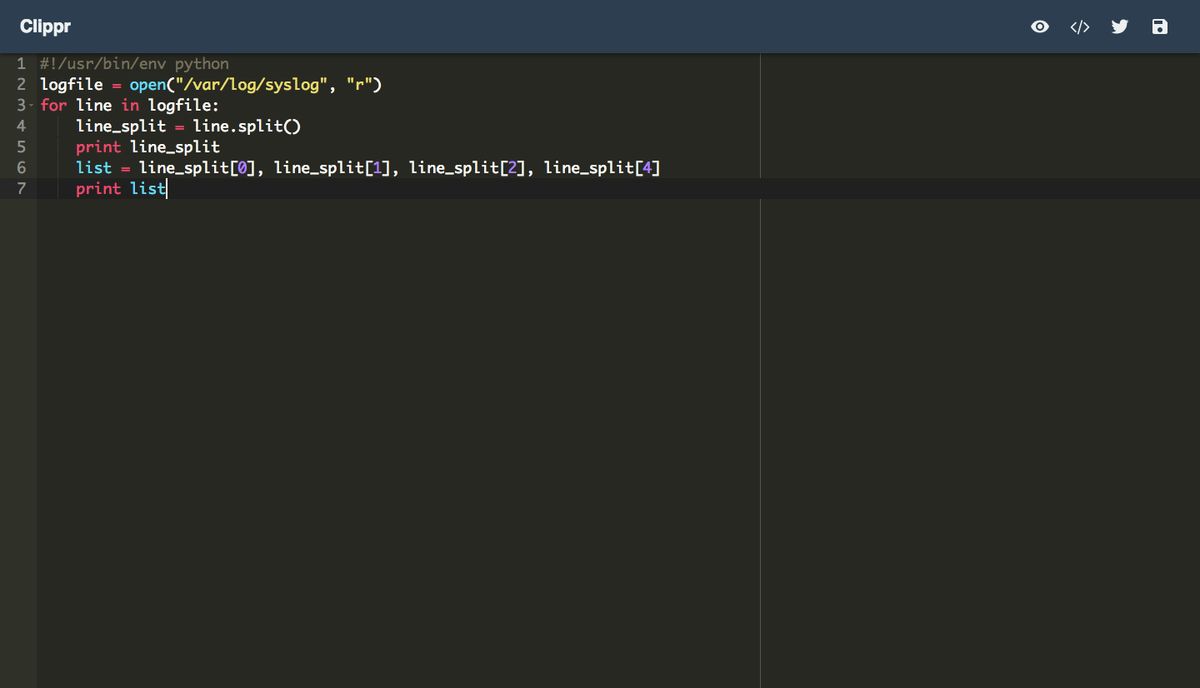Click the shebang comment on line 1

tap(133, 63)
